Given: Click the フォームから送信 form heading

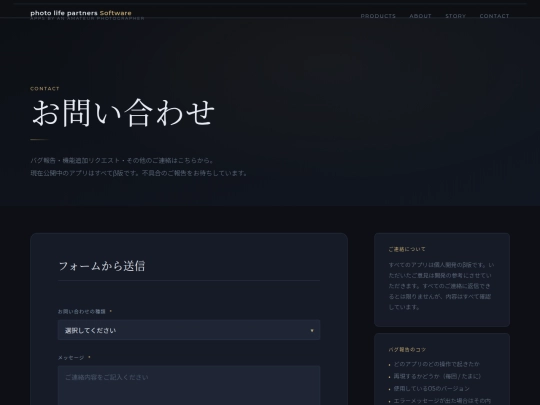Looking at the screenshot, I should click(102, 266).
